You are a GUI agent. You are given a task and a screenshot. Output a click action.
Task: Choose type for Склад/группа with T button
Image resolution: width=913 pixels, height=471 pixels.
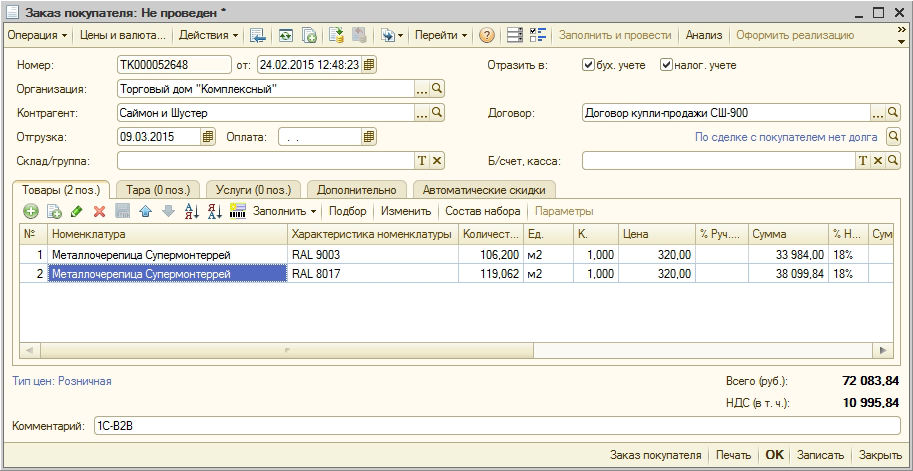pos(422,161)
